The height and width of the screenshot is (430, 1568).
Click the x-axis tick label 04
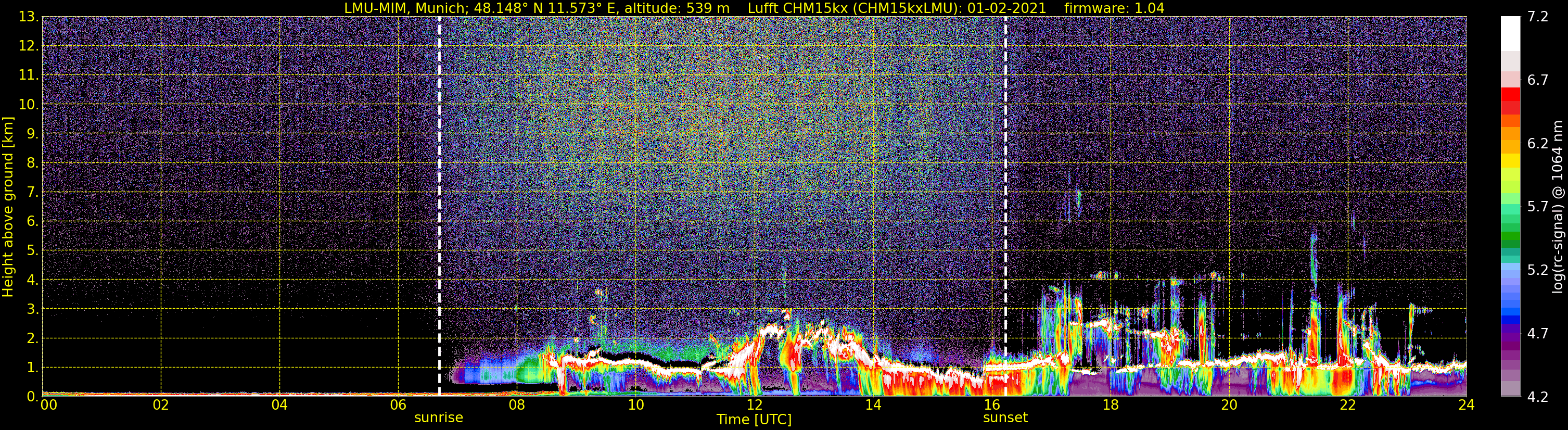[x=279, y=406]
